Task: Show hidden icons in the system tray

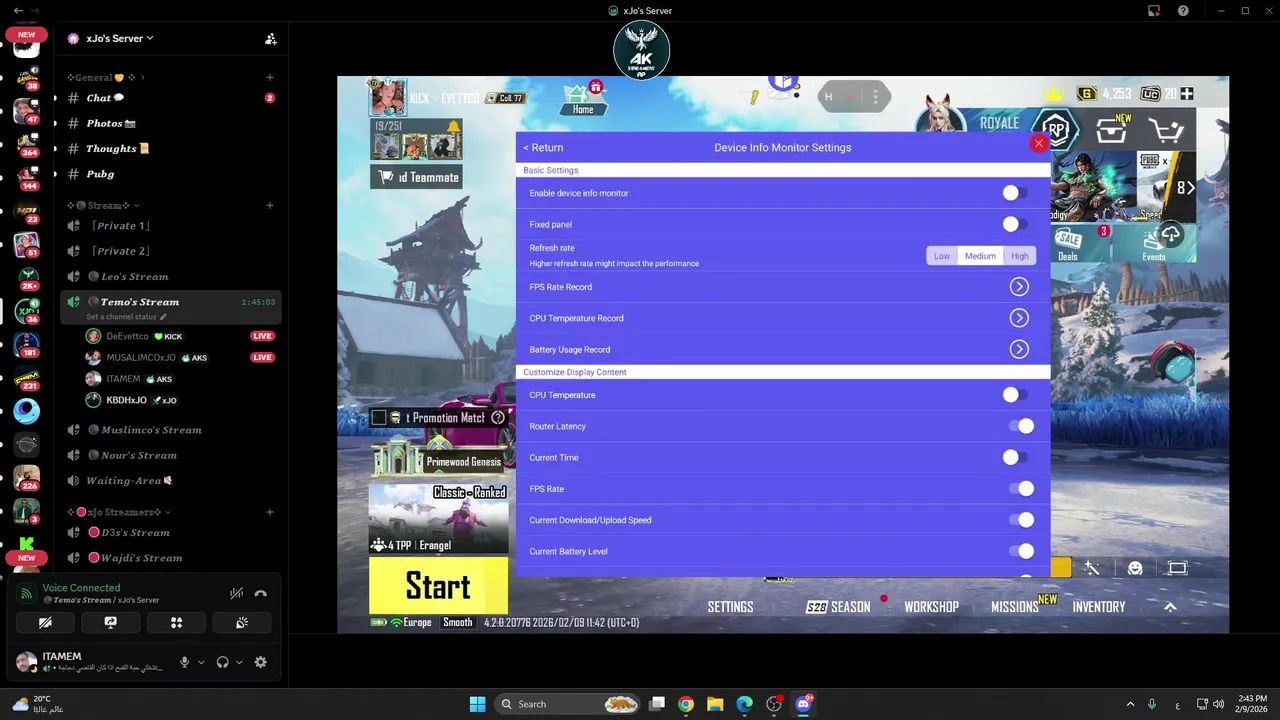Action: click(1131, 704)
